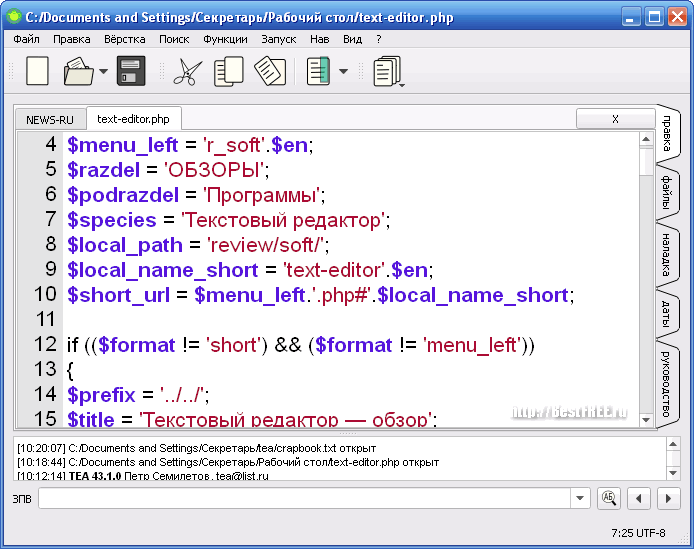
Task: Click the green-edged document toolbar icon
Action: [x=318, y=71]
